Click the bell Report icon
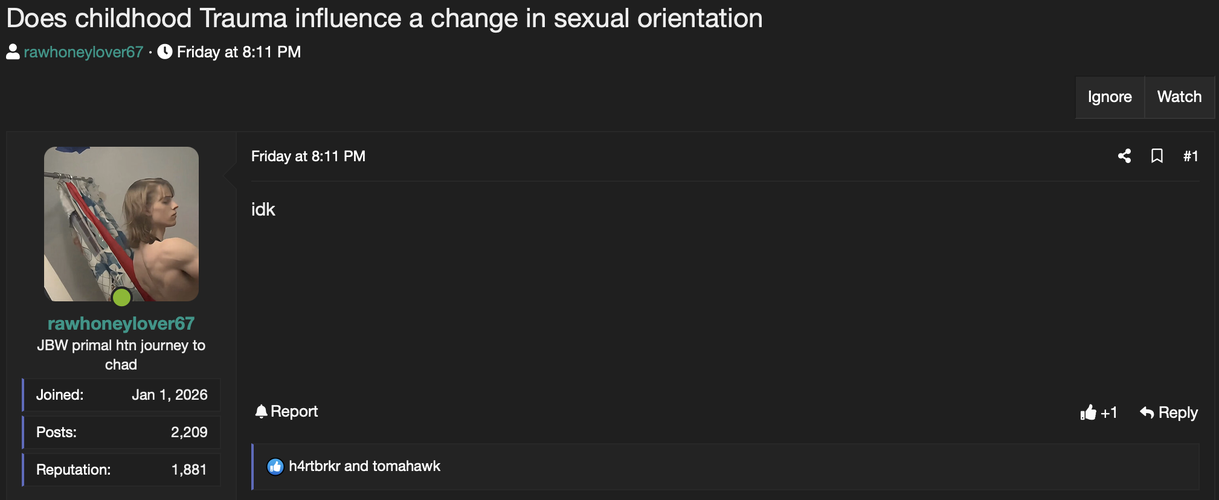 262,411
